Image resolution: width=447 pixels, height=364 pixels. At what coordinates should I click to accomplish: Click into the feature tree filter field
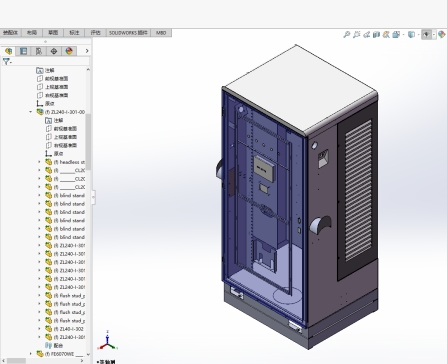pos(50,61)
